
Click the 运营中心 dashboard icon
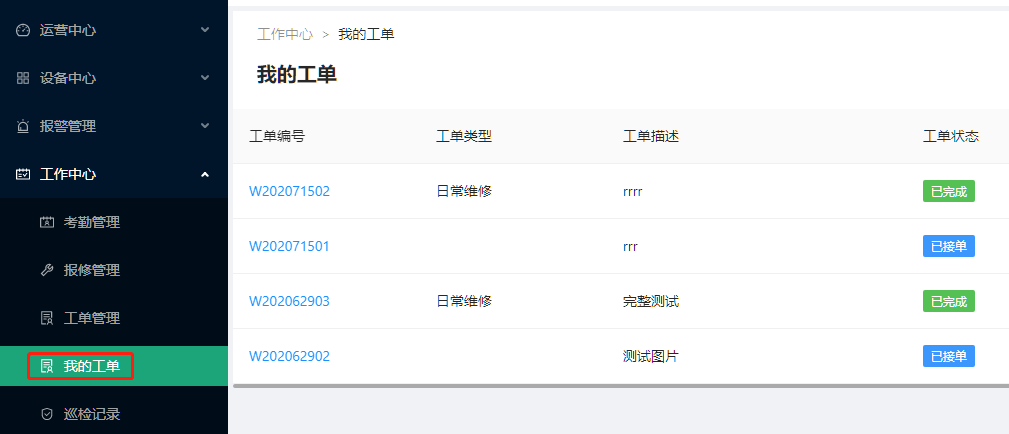[x=23, y=30]
